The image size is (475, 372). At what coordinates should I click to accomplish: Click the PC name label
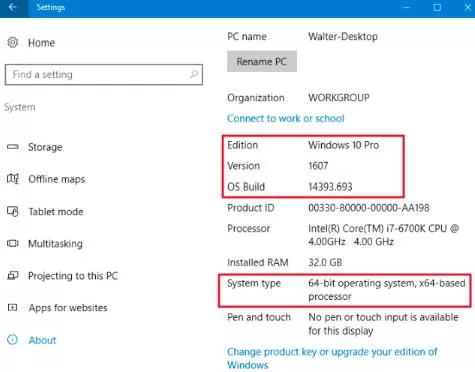(247, 36)
